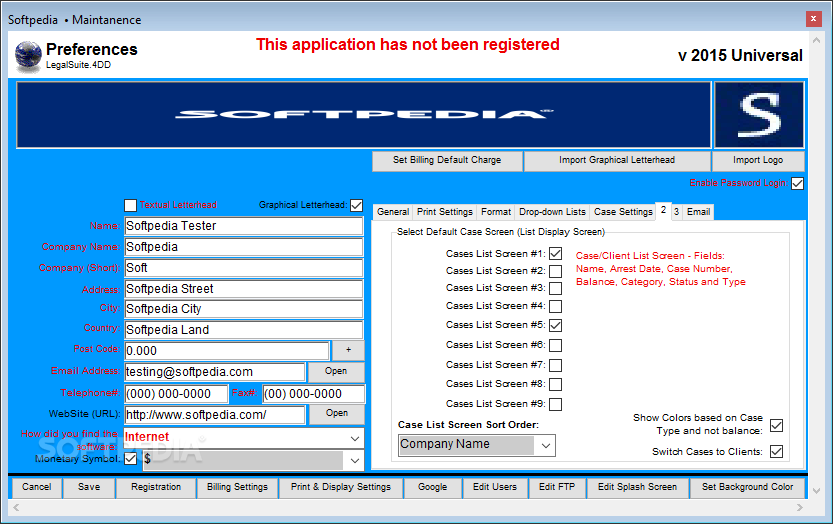Switch to the Print Settings tab
This screenshot has width=833, height=524.
[x=445, y=212]
